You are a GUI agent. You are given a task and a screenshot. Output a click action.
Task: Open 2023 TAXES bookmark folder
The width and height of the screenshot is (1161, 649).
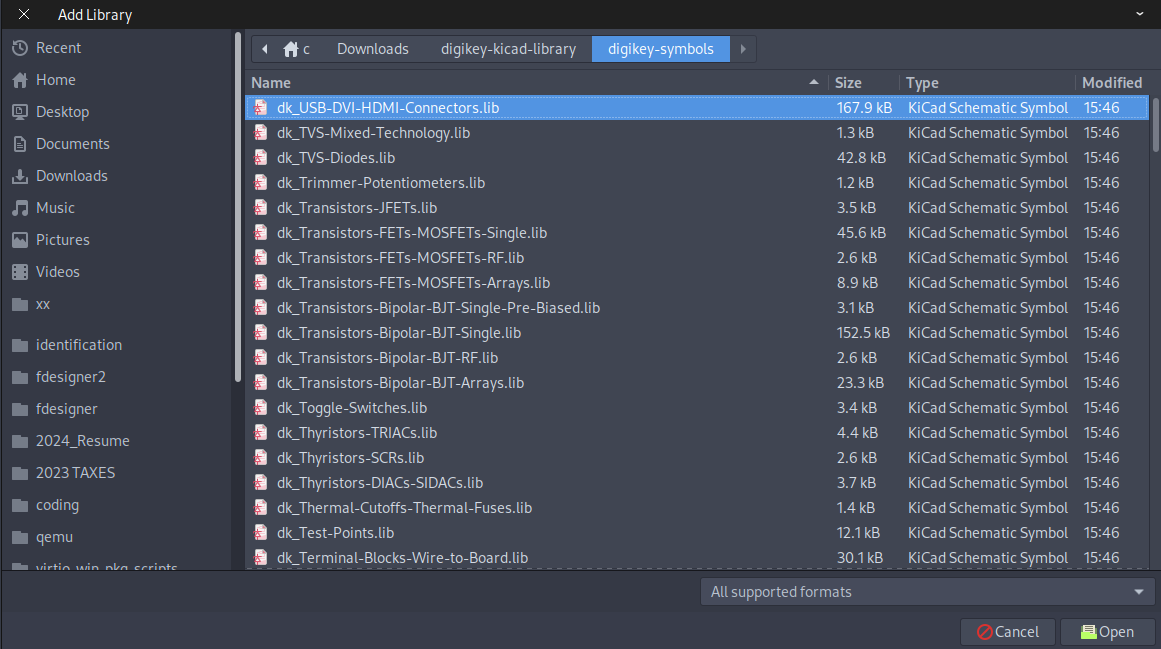coord(76,473)
